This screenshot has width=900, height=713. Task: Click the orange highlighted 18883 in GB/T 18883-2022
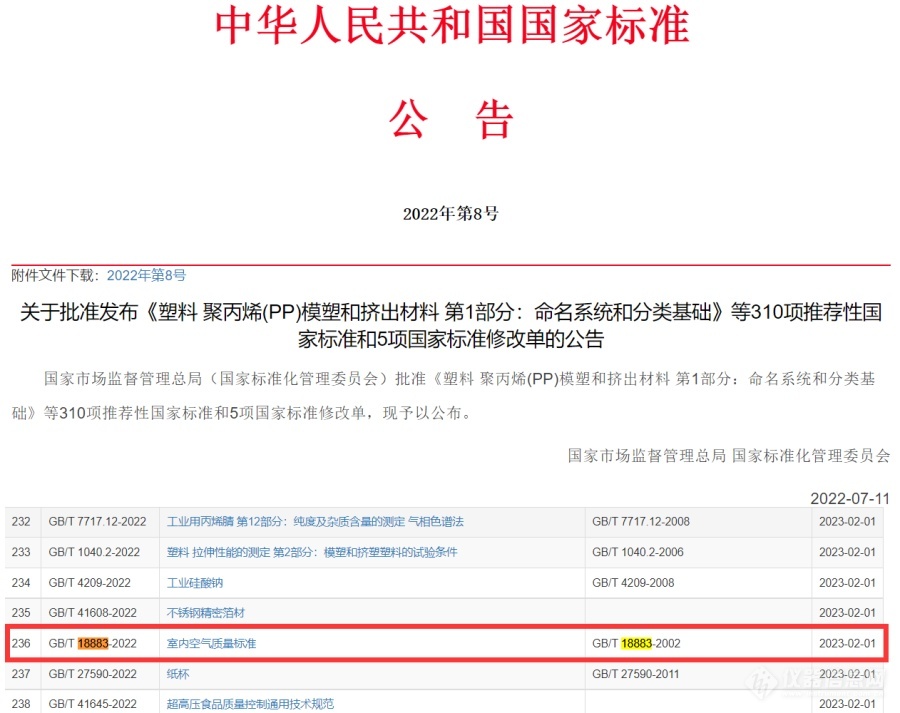93,643
